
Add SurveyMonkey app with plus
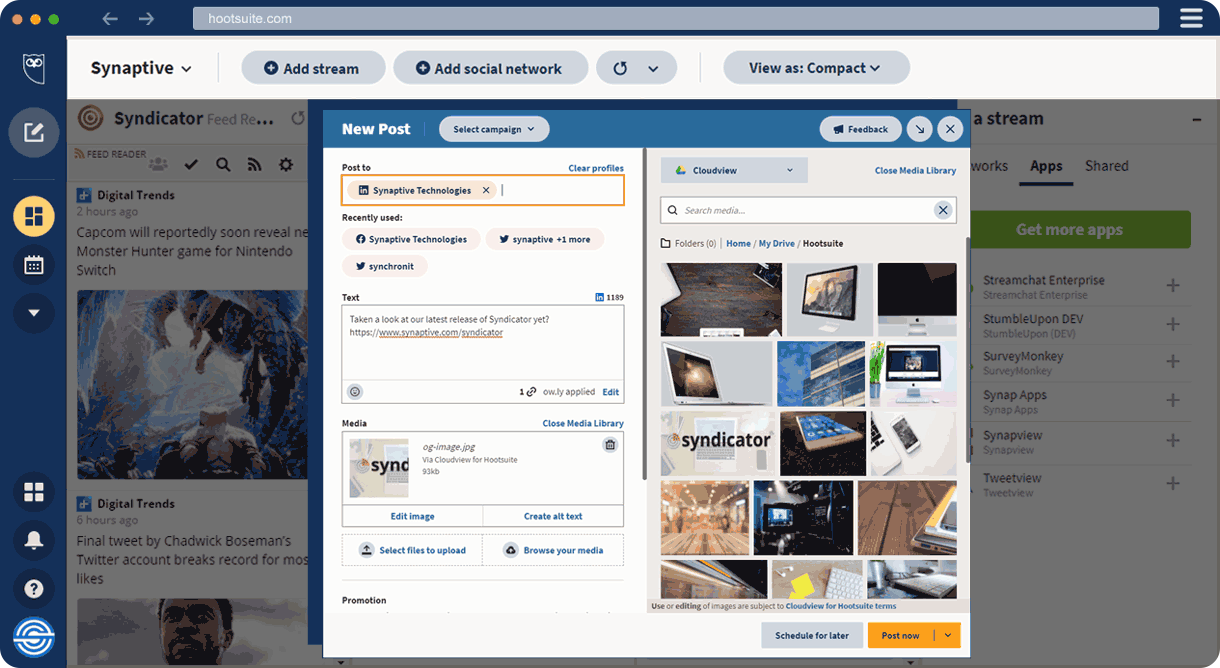pyautogui.click(x=1173, y=362)
